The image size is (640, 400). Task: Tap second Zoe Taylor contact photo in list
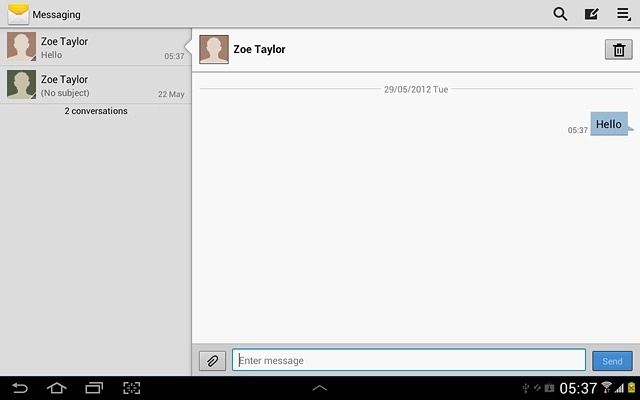21,86
